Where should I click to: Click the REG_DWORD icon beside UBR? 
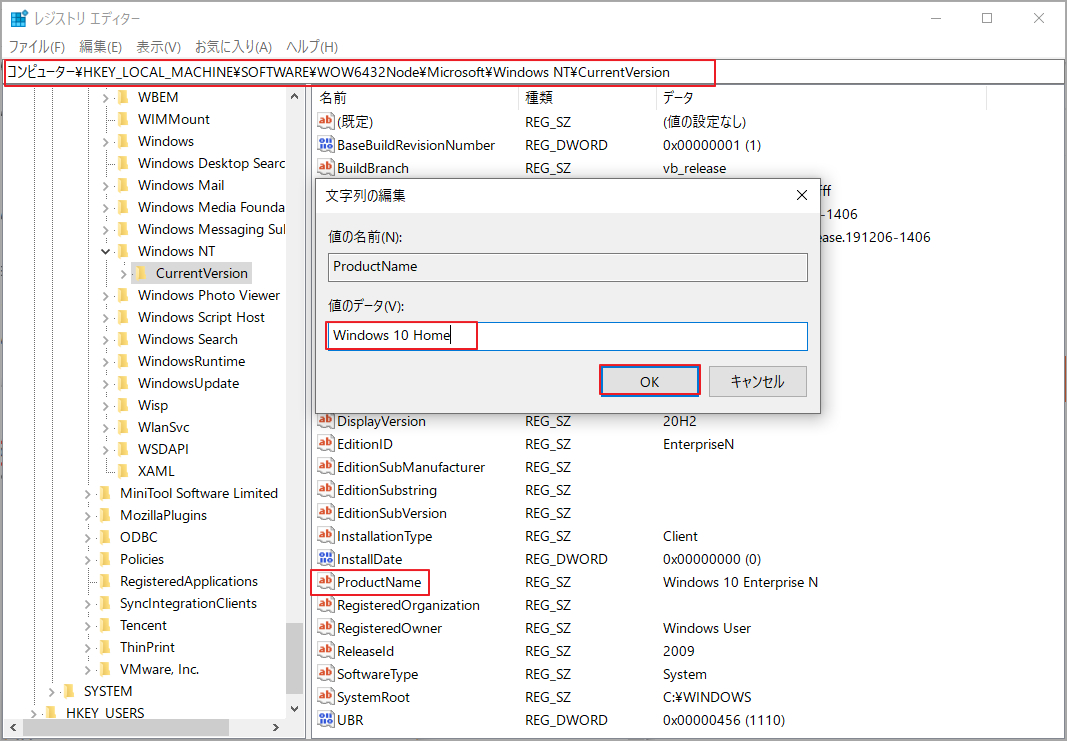pyautogui.click(x=325, y=719)
